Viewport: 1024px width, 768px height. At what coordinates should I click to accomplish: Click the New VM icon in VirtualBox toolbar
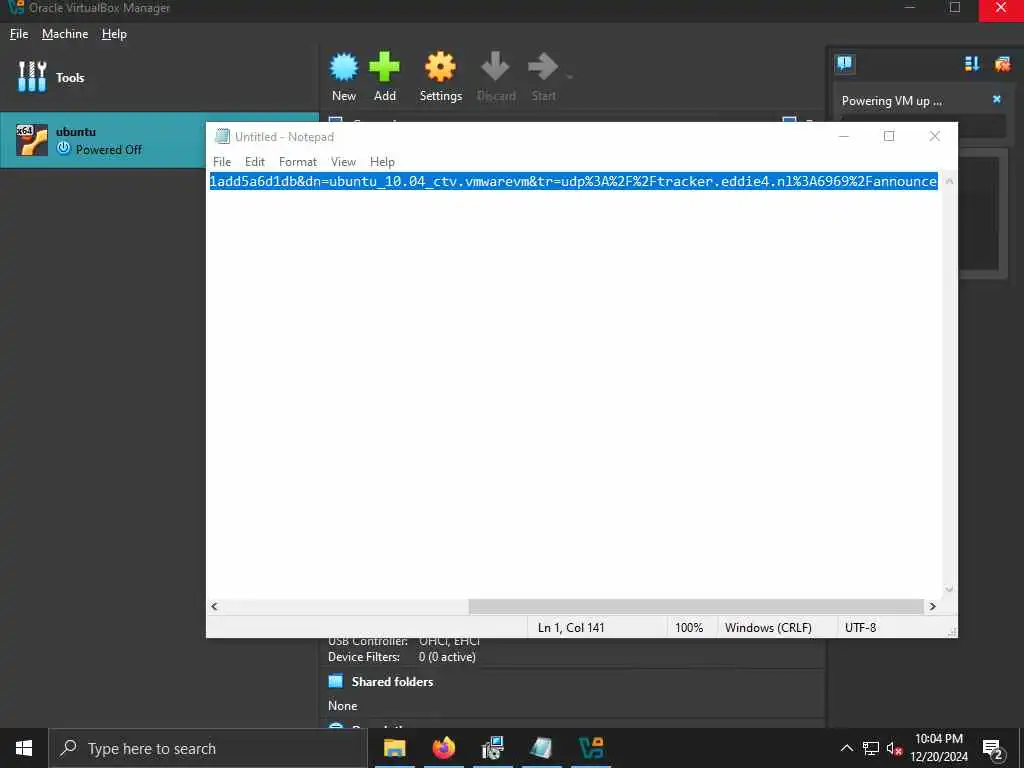[x=344, y=67]
